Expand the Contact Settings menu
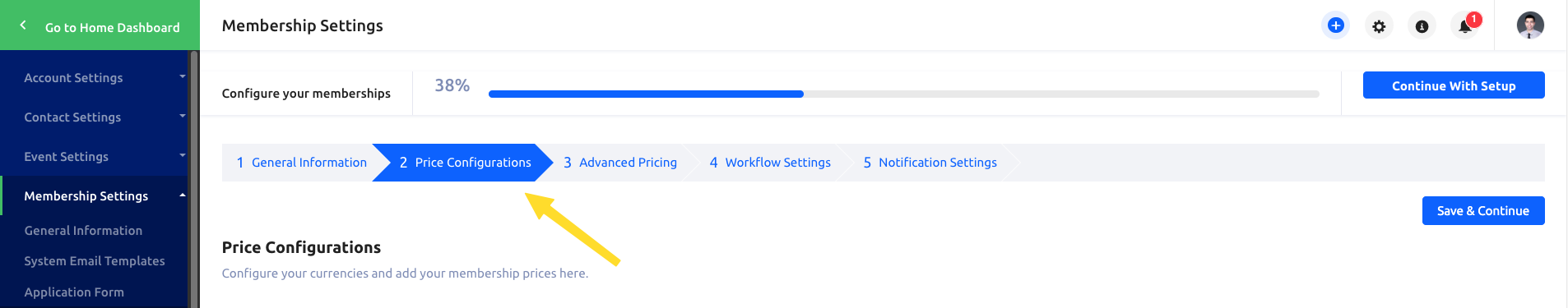Image resolution: width=1568 pixels, height=308 pixels. pyautogui.click(x=95, y=117)
